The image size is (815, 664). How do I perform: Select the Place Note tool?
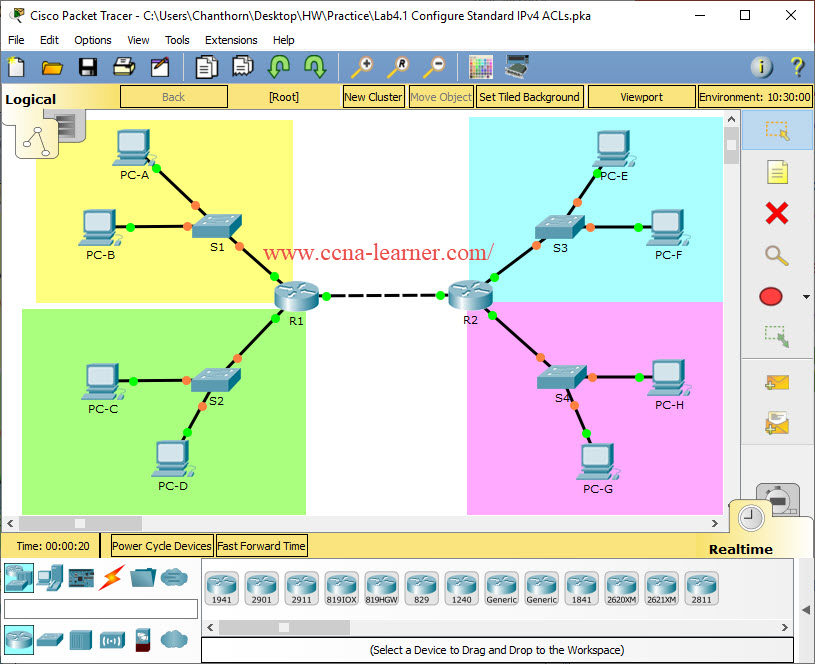click(x=775, y=171)
